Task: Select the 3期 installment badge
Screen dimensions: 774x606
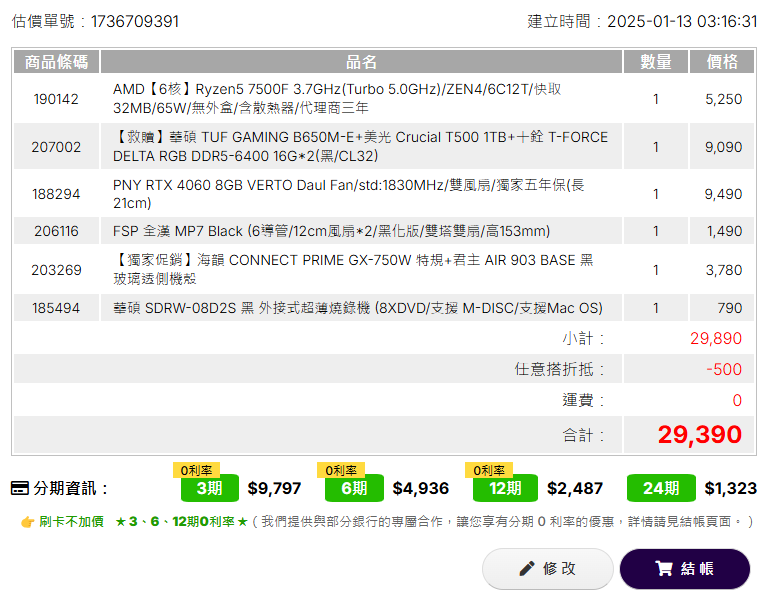Action: tap(210, 488)
